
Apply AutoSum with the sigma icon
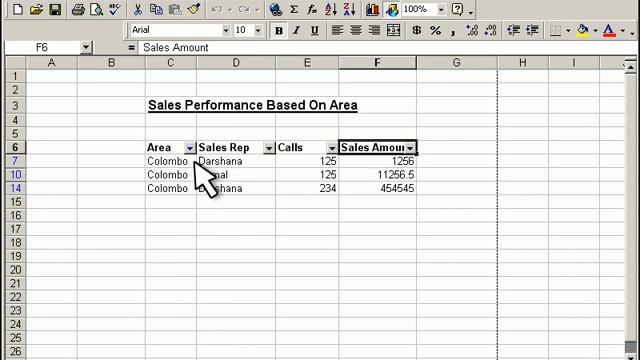(x=294, y=9)
